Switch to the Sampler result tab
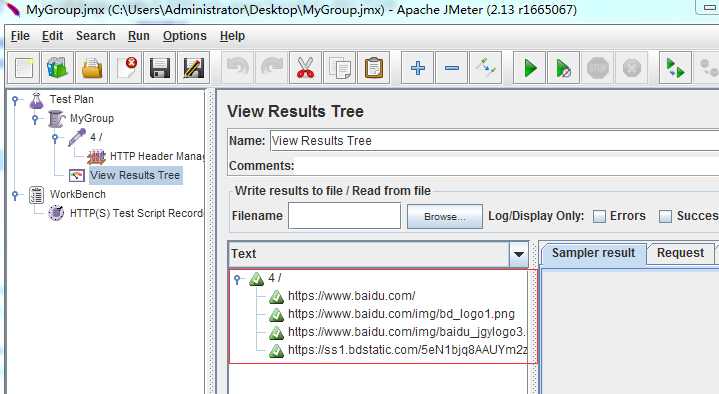719x394 pixels. pos(593,253)
